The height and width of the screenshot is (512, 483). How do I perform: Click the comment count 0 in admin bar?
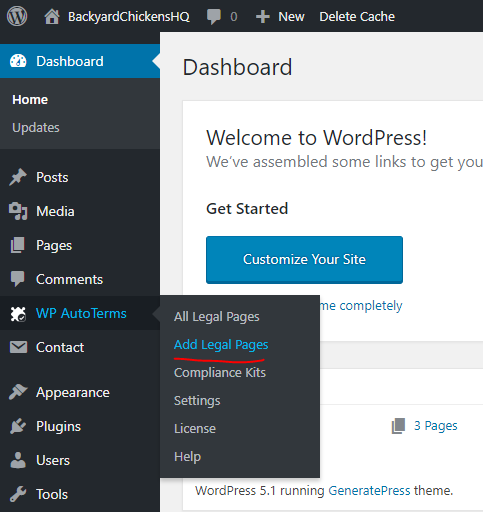click(x=234, y=17)
